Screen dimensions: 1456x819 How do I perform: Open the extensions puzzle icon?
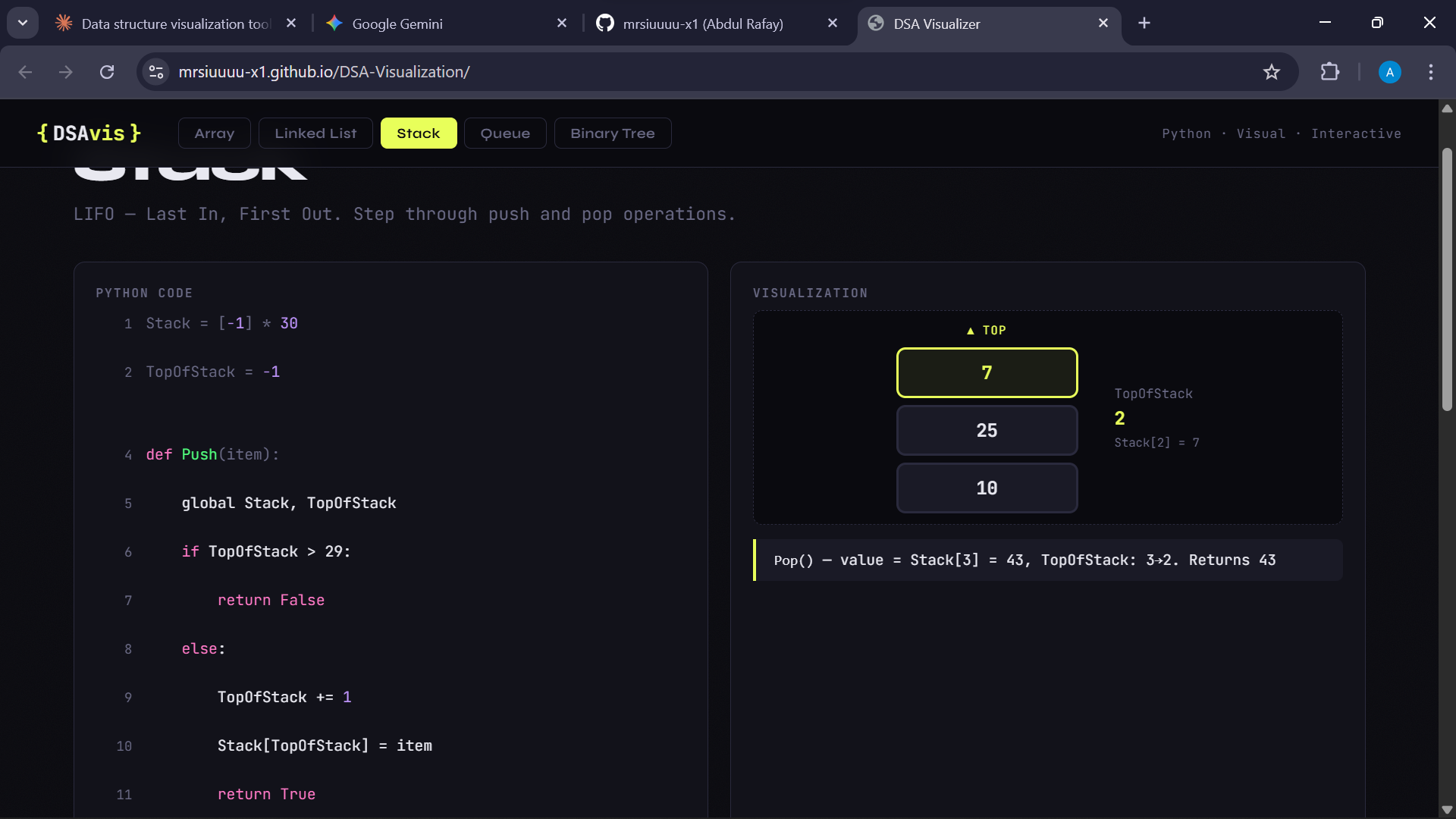(x=1329, y=72)
